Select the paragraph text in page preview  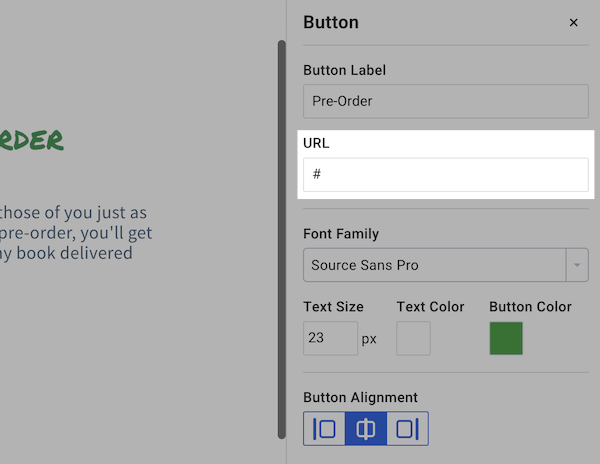(x=76, y=233)
